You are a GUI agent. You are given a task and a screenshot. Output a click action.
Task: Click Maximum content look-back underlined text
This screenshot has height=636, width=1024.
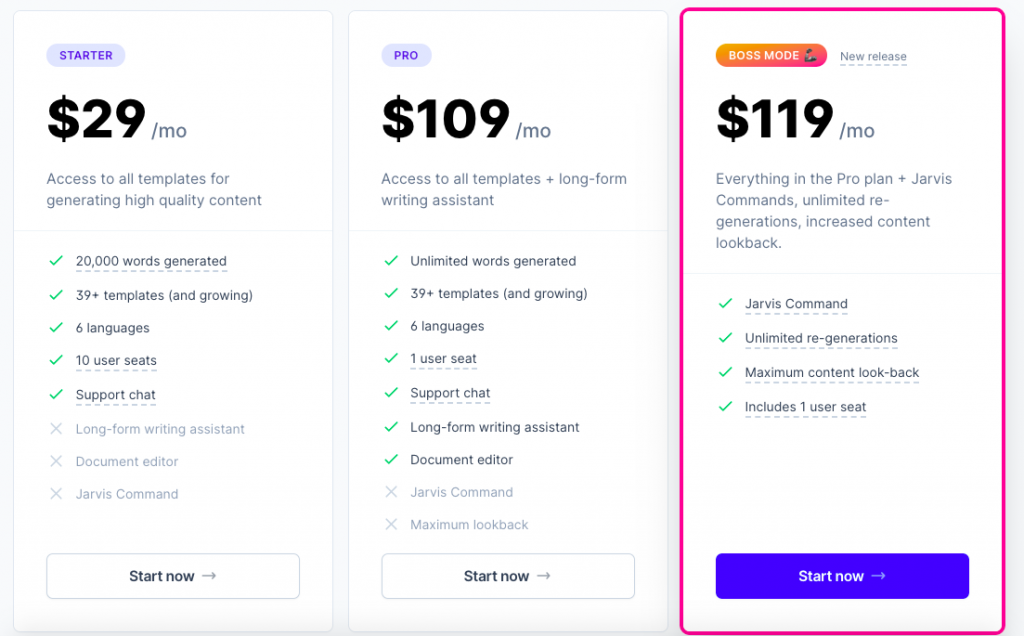pos(832,373)
